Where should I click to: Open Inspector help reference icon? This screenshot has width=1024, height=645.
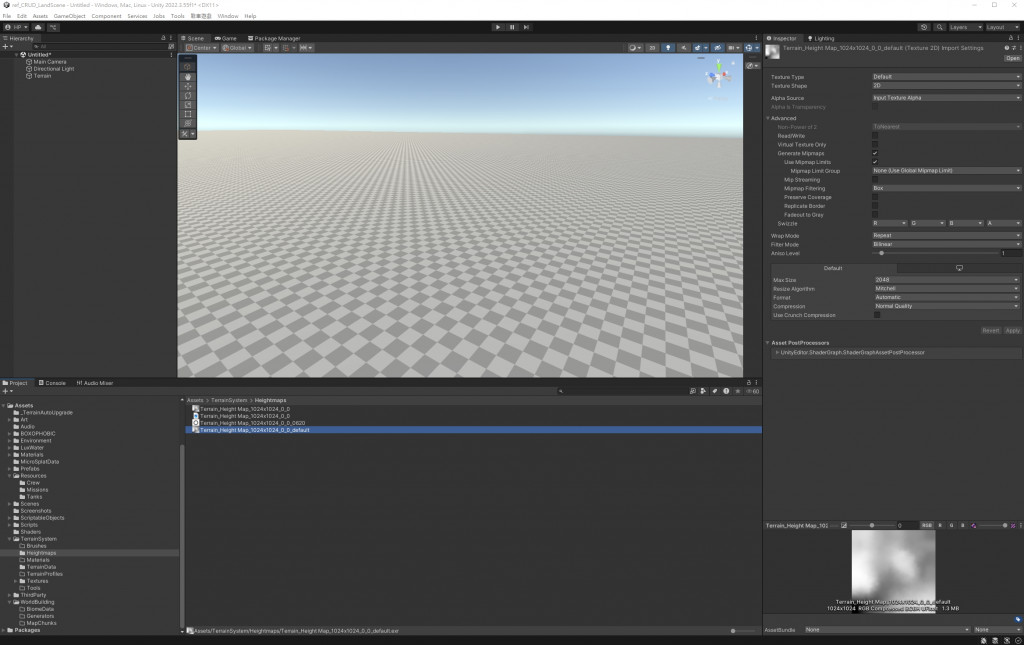tap(1006, 48)
